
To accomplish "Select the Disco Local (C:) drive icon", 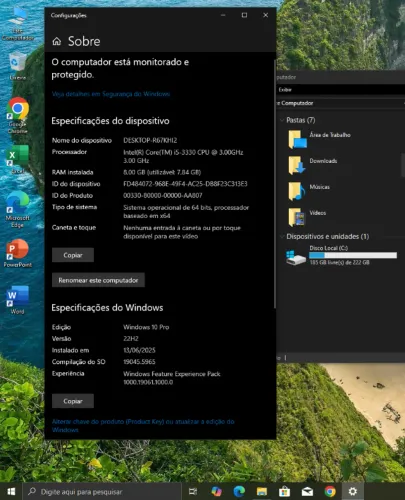I will 296,257.
